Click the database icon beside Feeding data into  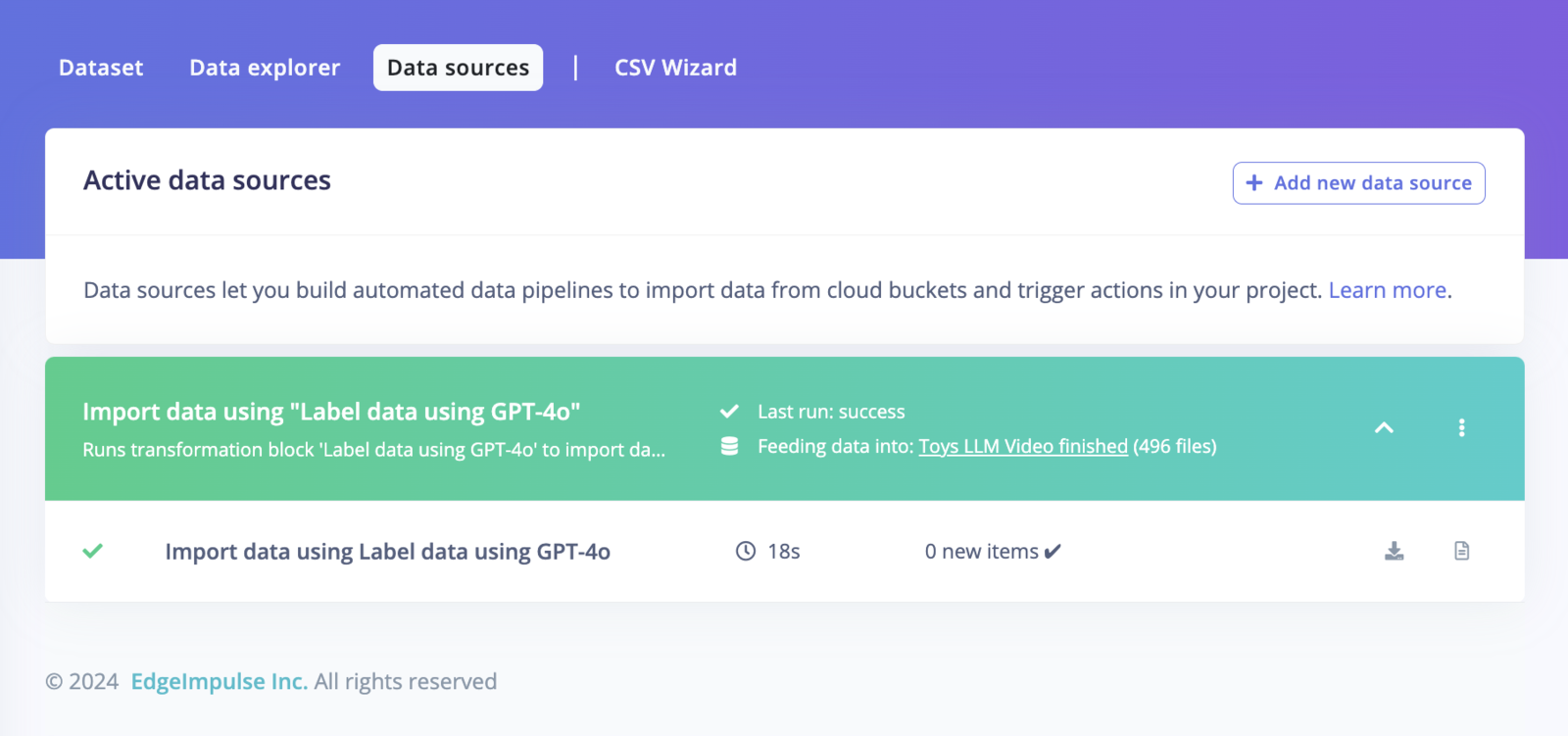(x=729, y=446)
